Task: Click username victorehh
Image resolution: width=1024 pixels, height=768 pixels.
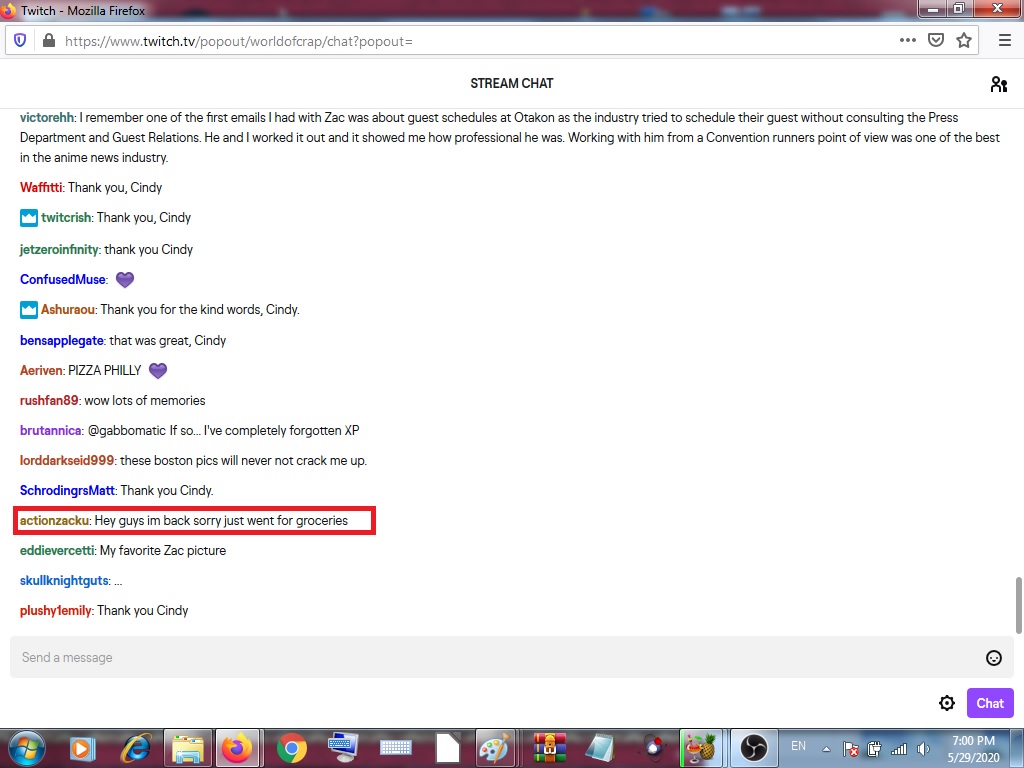Action: [x=47, y=118]
